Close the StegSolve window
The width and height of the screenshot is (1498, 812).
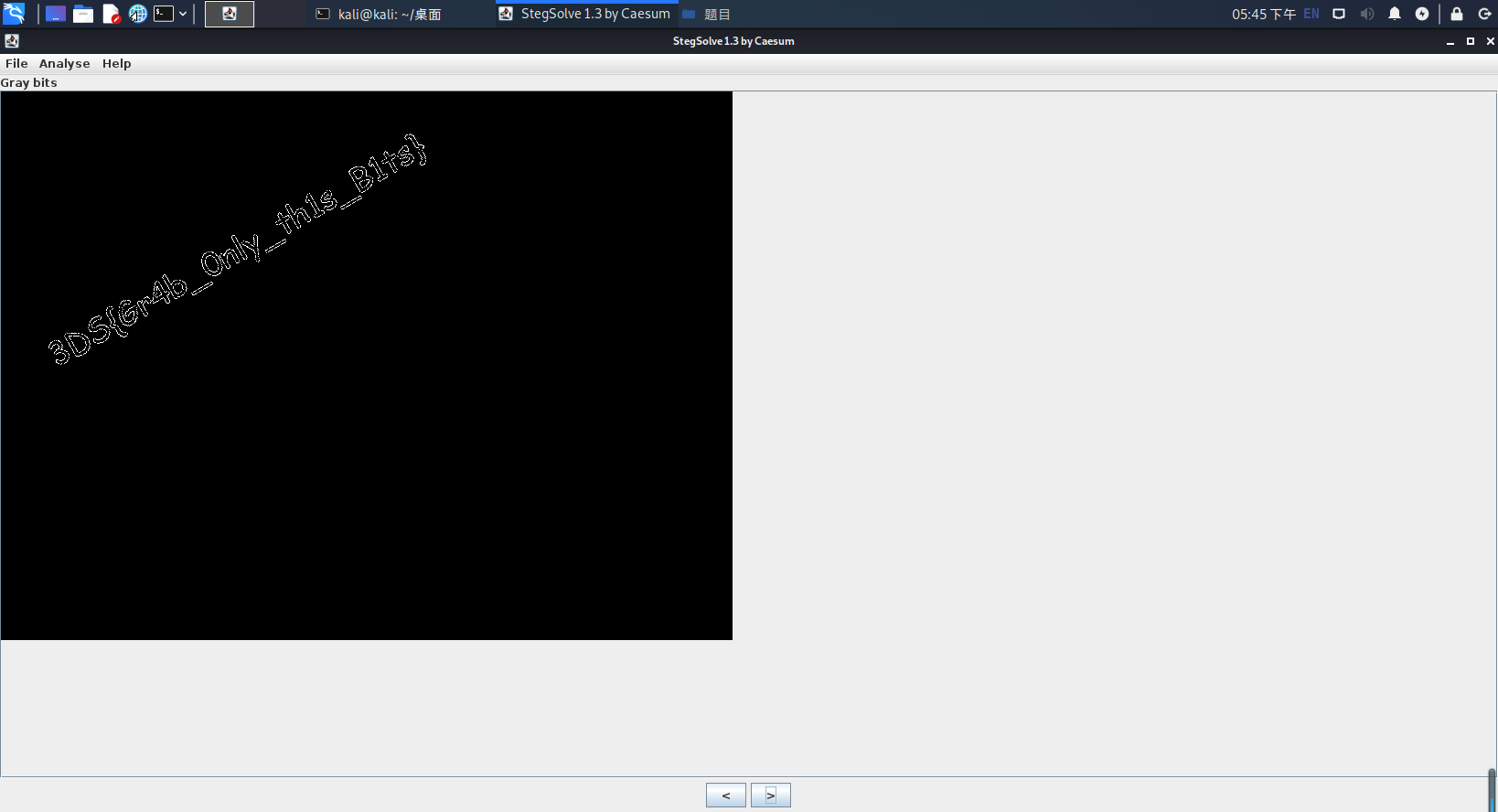point(1491,41)
